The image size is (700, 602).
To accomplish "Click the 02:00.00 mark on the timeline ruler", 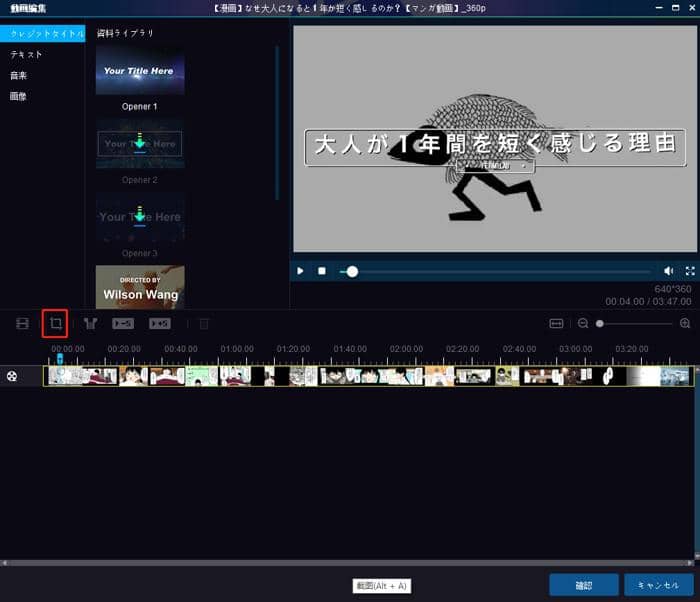I will tap(406, 349).
